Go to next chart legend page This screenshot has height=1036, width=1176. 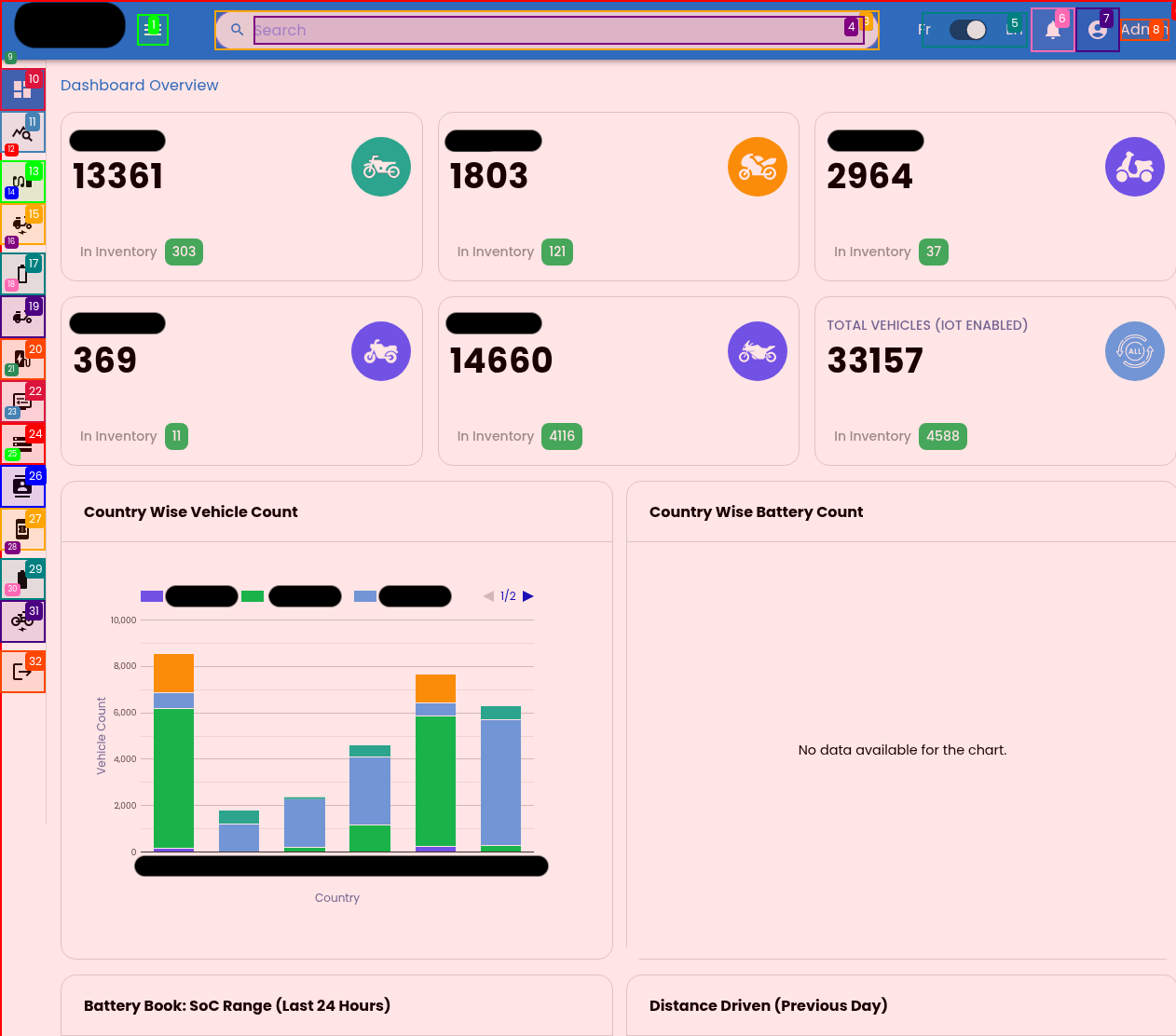click(528, 596)
